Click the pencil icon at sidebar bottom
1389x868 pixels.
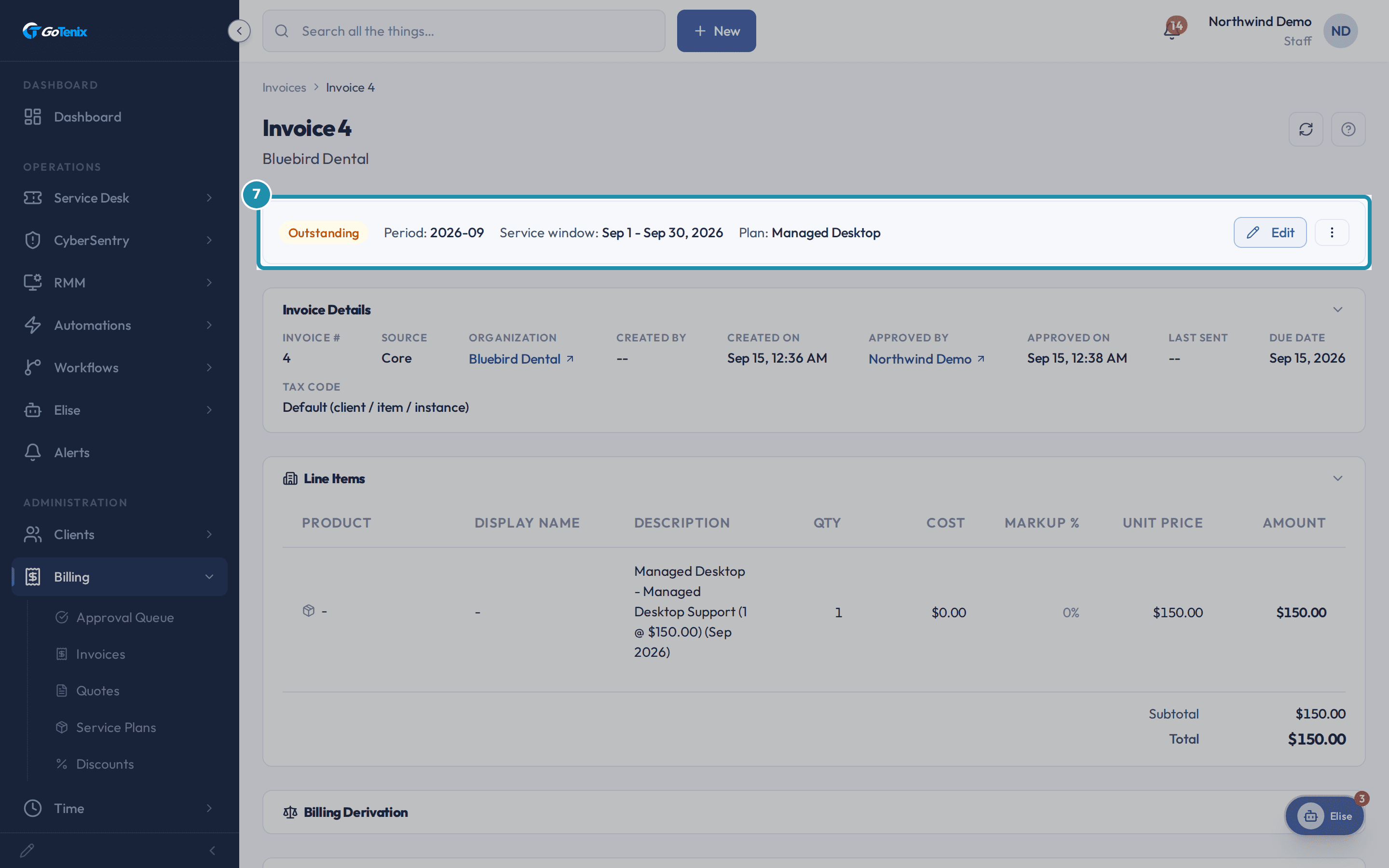click(x=27, y=850)
